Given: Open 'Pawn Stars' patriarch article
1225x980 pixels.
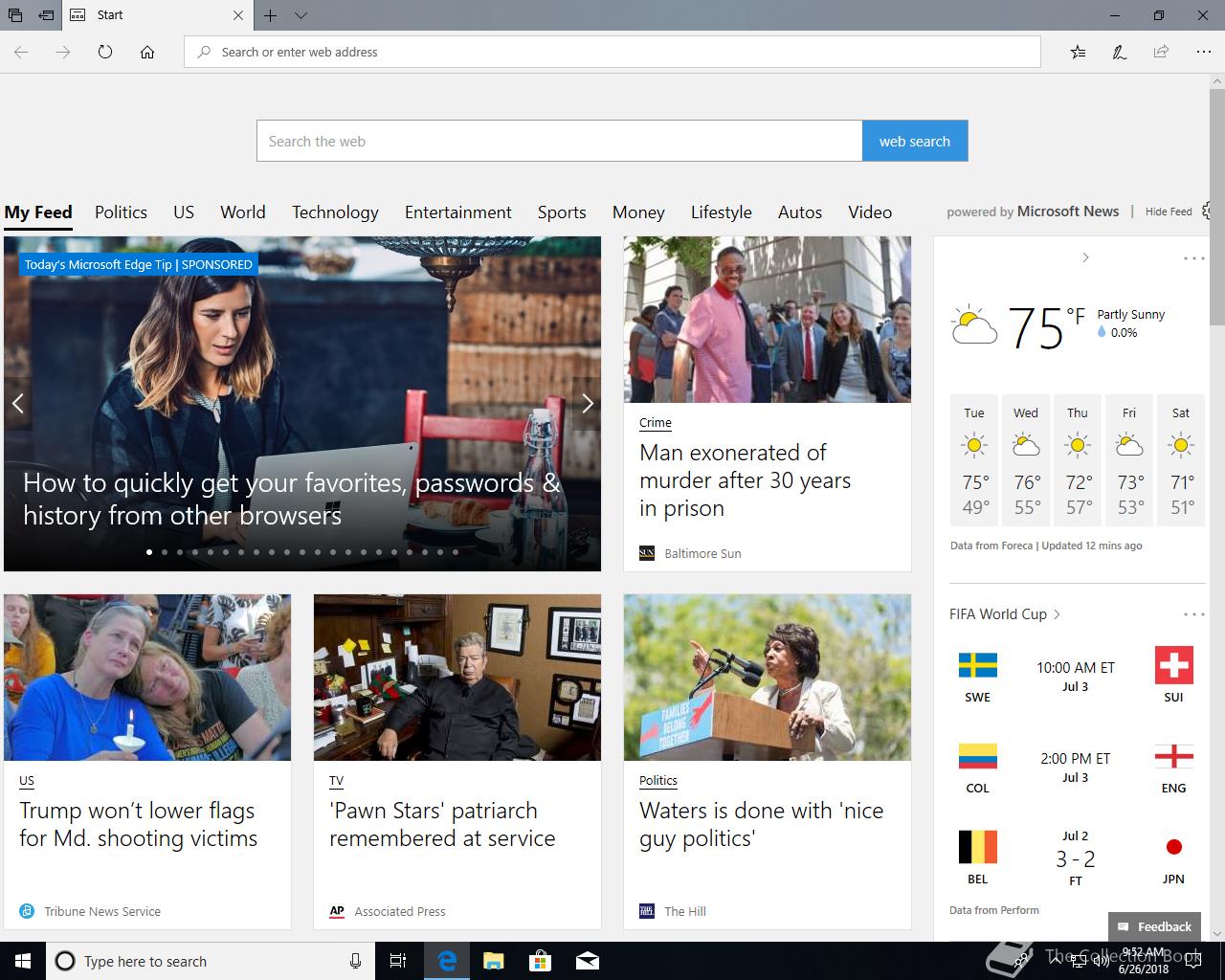Looking at the screenshot, I should 442,824.
